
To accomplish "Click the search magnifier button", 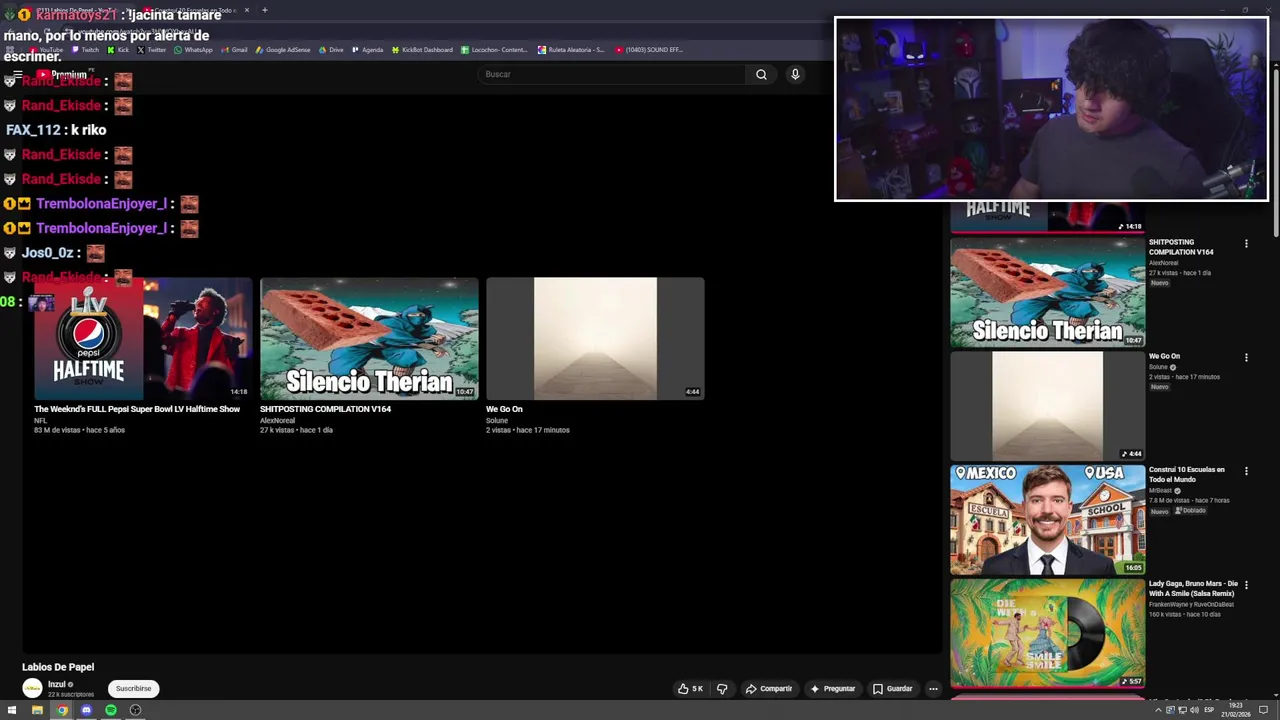I will coord(761,74).
